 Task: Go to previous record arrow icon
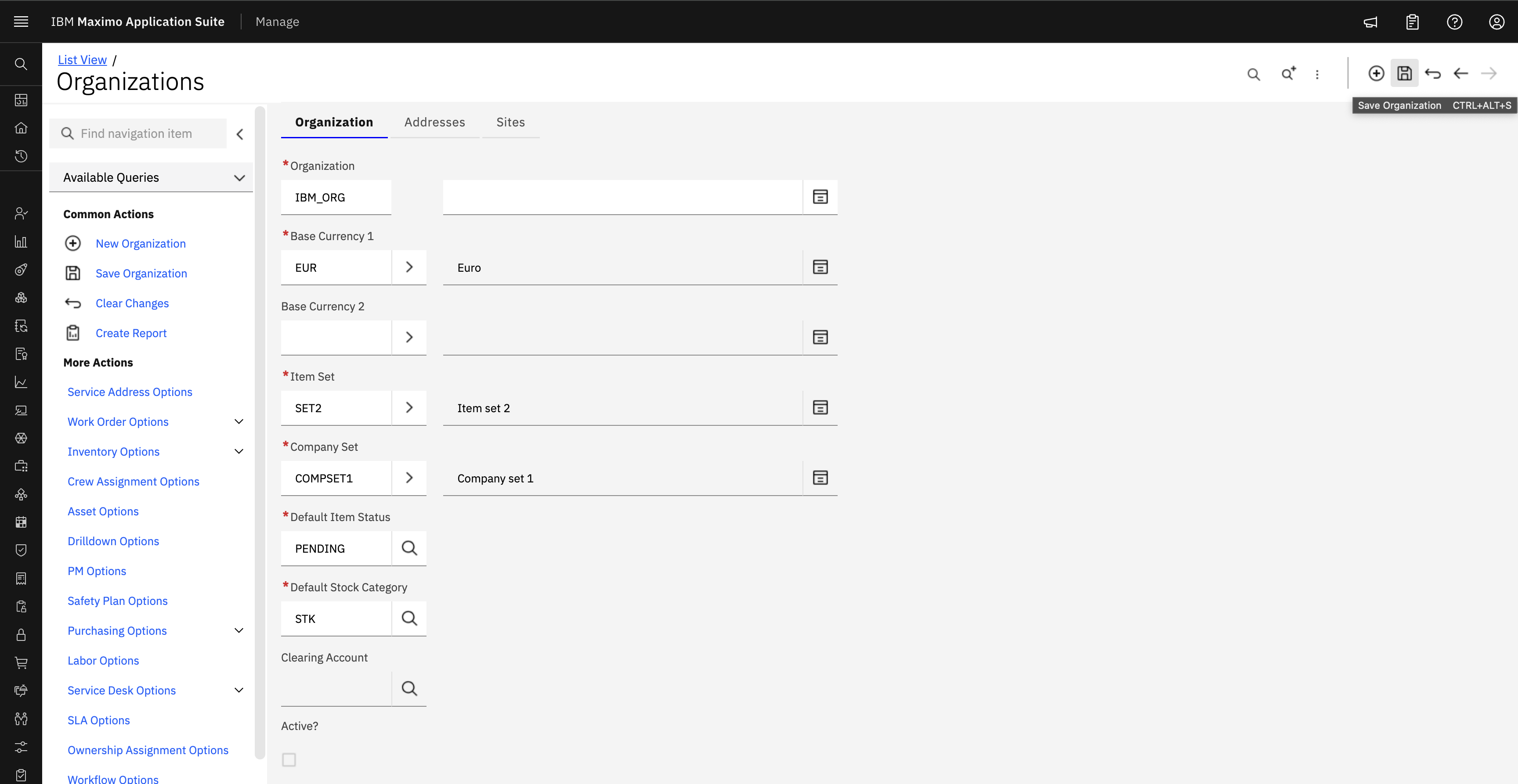click(1461, 73)
